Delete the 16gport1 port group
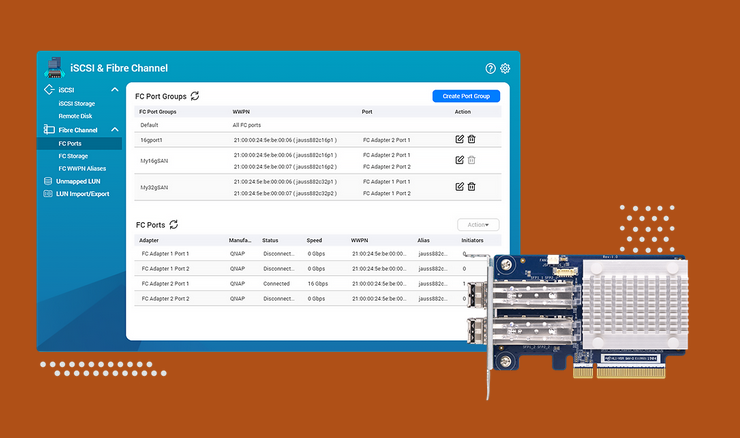Image resolution: width=740 pixels, height=438 pixels. tap(471, 139)
